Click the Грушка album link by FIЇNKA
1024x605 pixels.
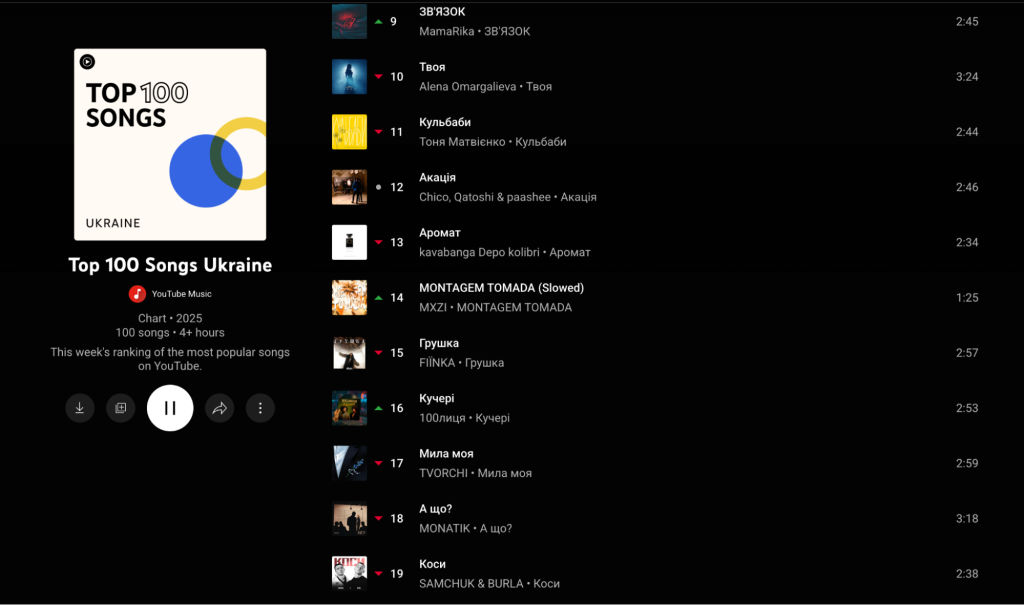484,363
